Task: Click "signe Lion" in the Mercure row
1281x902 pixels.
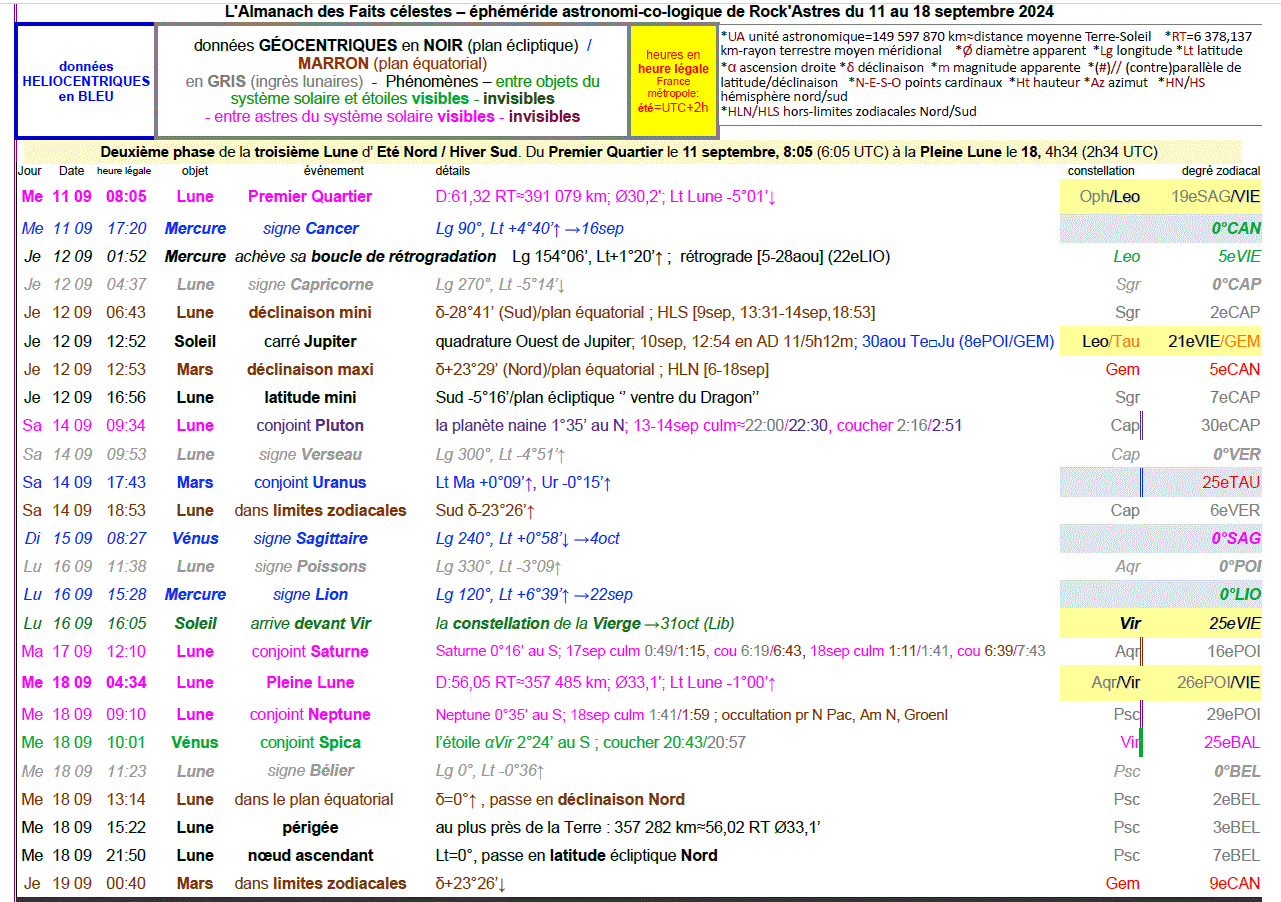Action: click(x=310, y=594)
